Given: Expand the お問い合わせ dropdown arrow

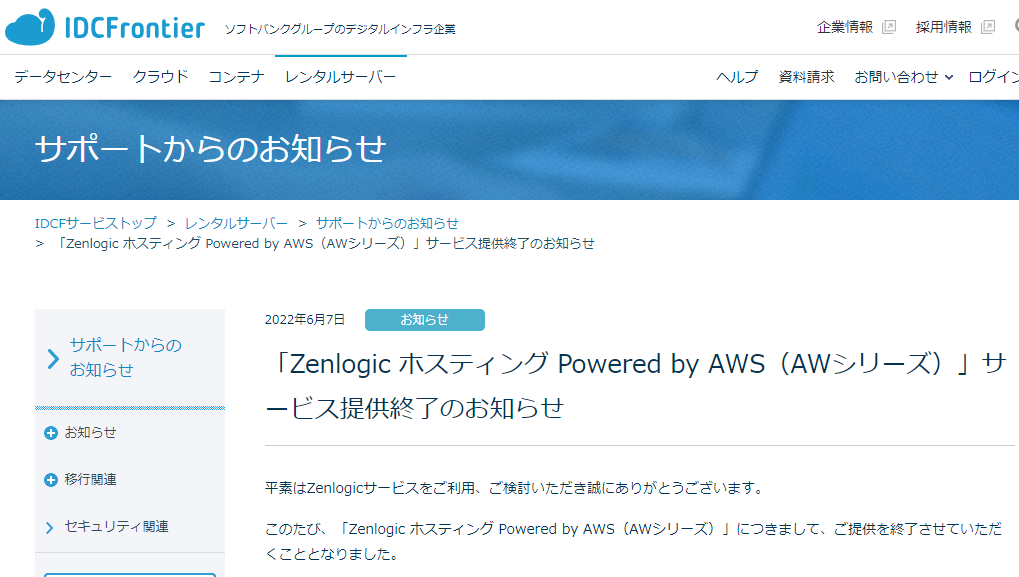Looking at the screenshot, I should 949,77.
